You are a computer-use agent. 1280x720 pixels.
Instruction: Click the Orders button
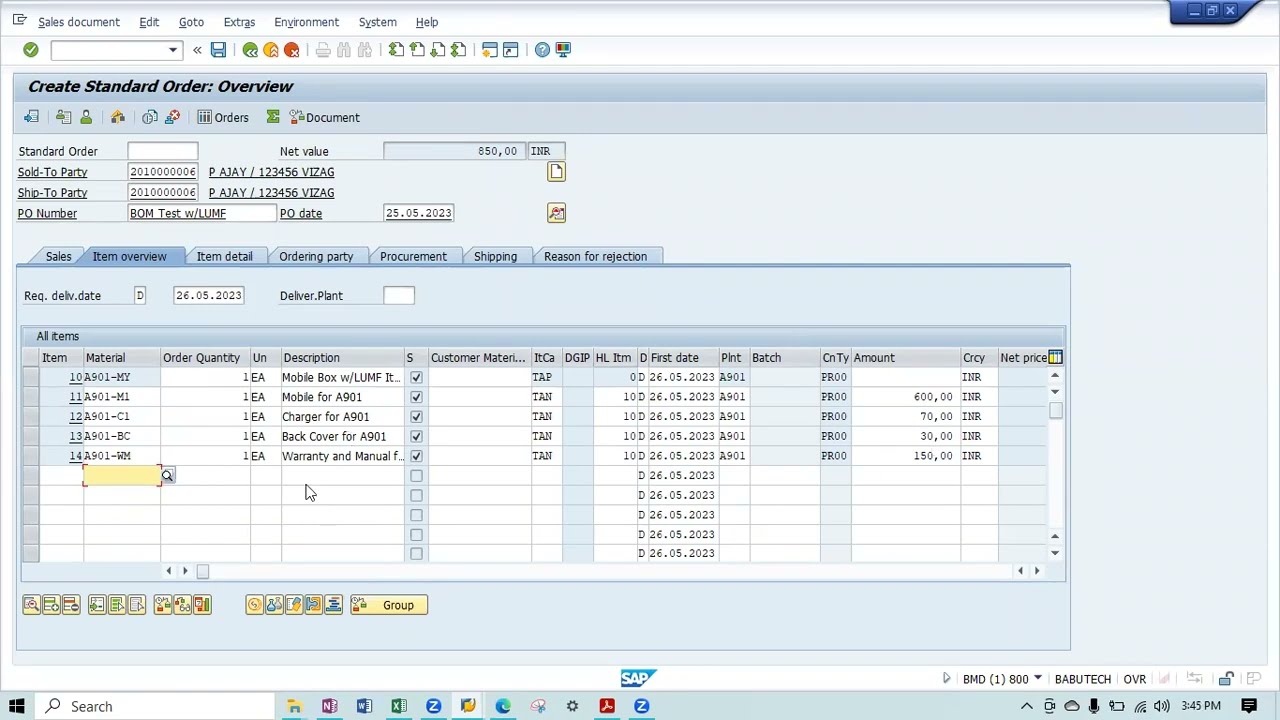[x=222, y=118]
